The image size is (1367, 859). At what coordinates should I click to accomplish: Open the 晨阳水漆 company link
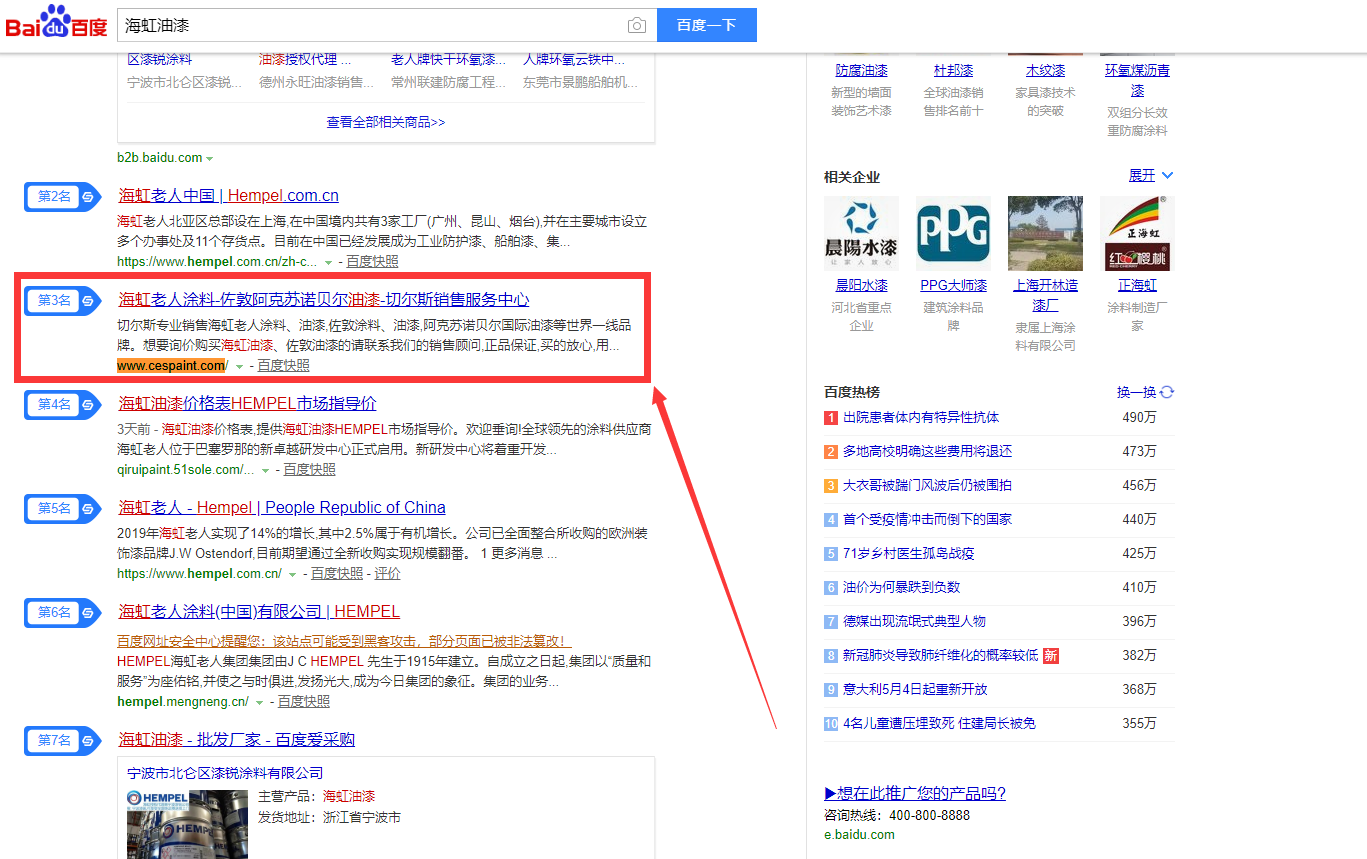[861, 286]
